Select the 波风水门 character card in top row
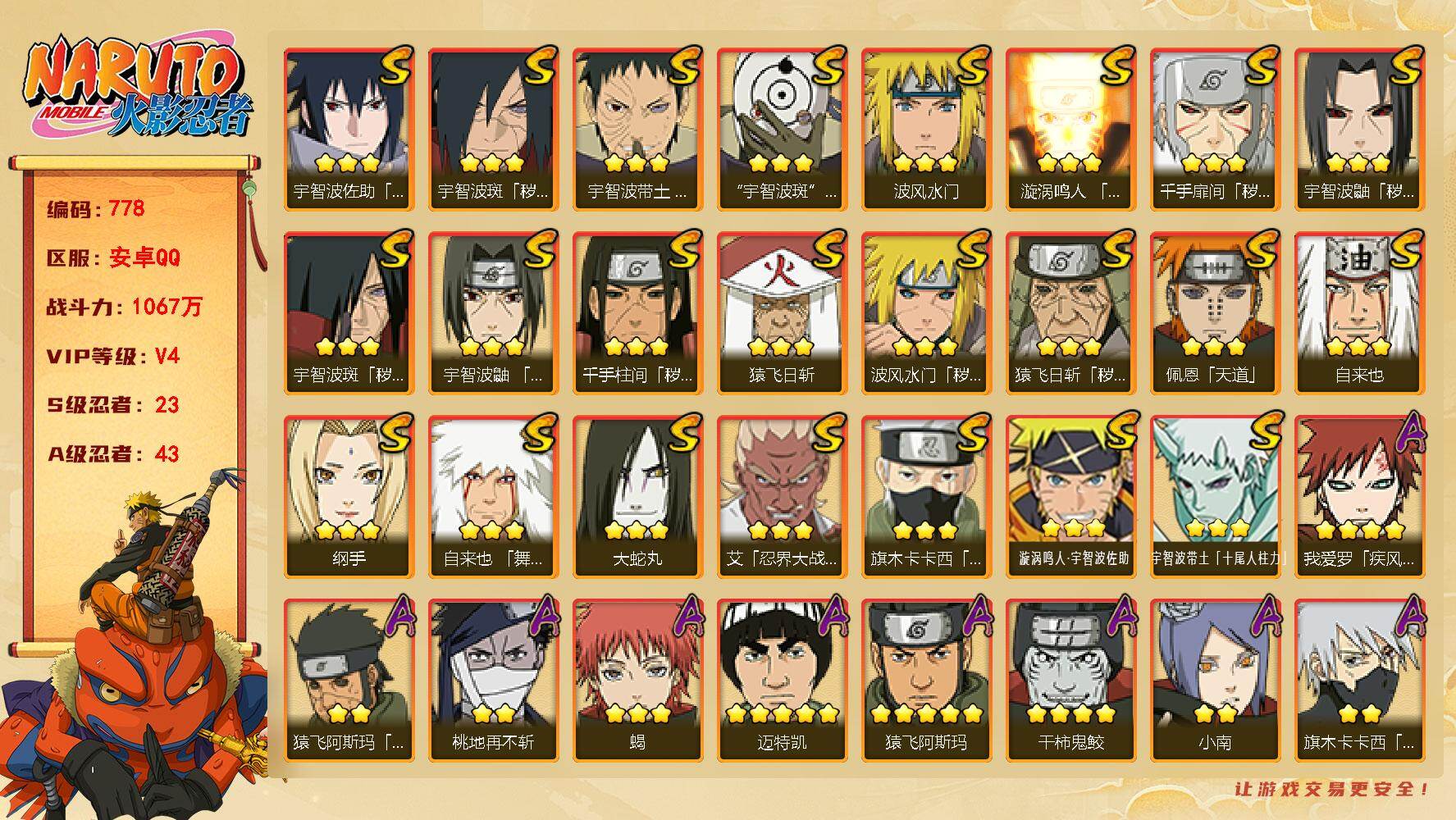 [926, 130]
